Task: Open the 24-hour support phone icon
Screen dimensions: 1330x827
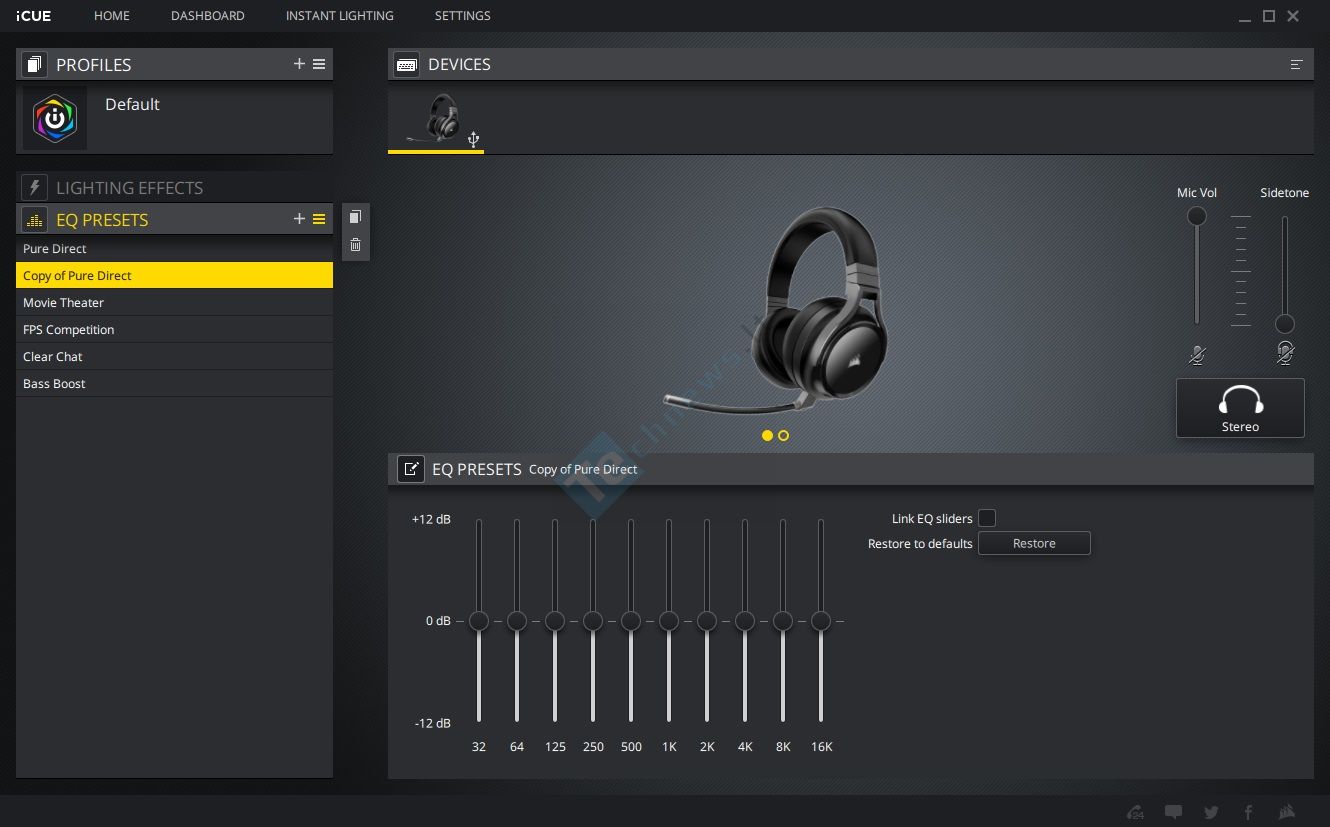Action: pyautogui.click(x=1135, y=812)
